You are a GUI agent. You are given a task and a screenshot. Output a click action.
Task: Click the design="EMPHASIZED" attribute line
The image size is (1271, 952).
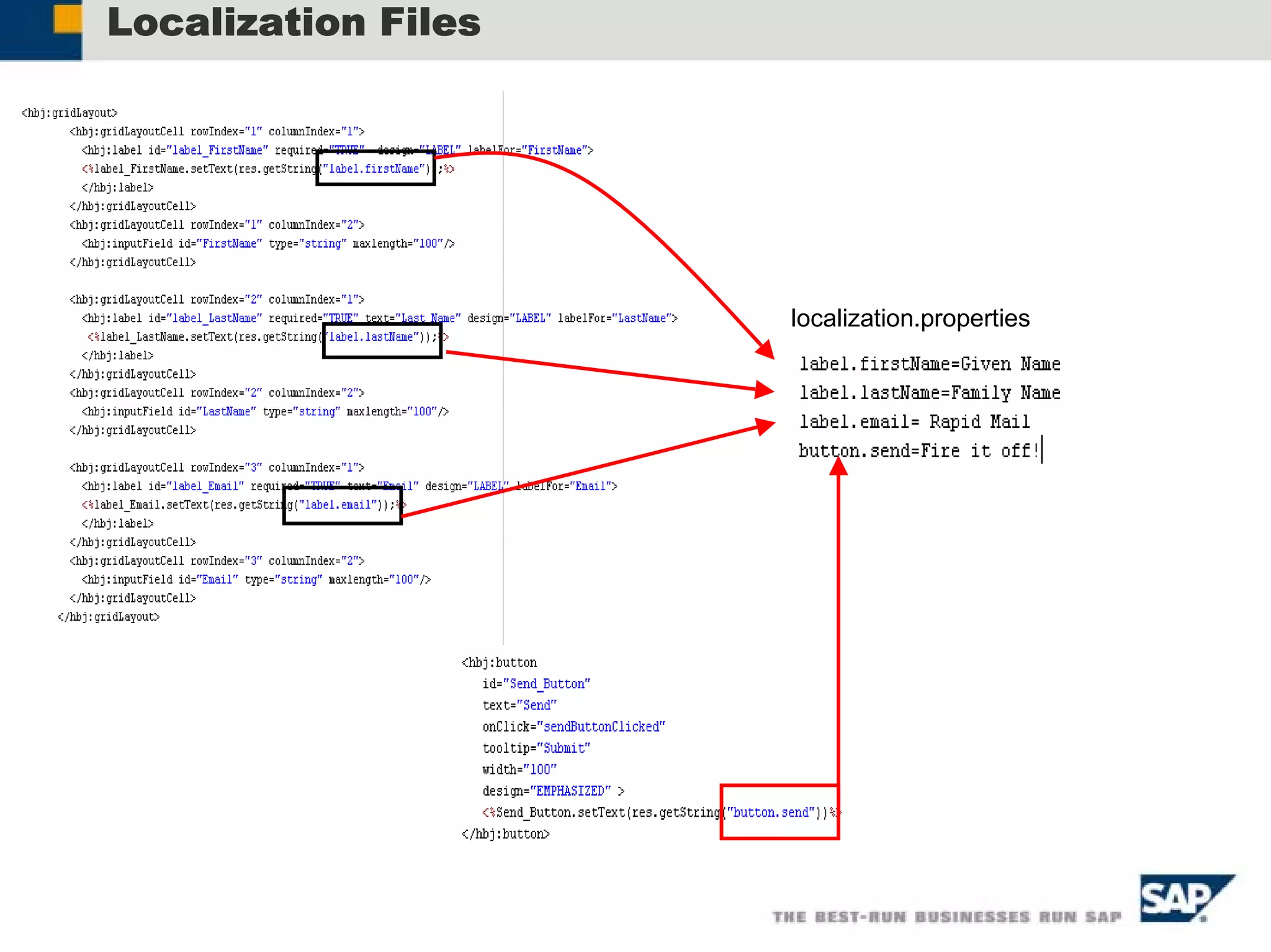click(x=554, y=791)
